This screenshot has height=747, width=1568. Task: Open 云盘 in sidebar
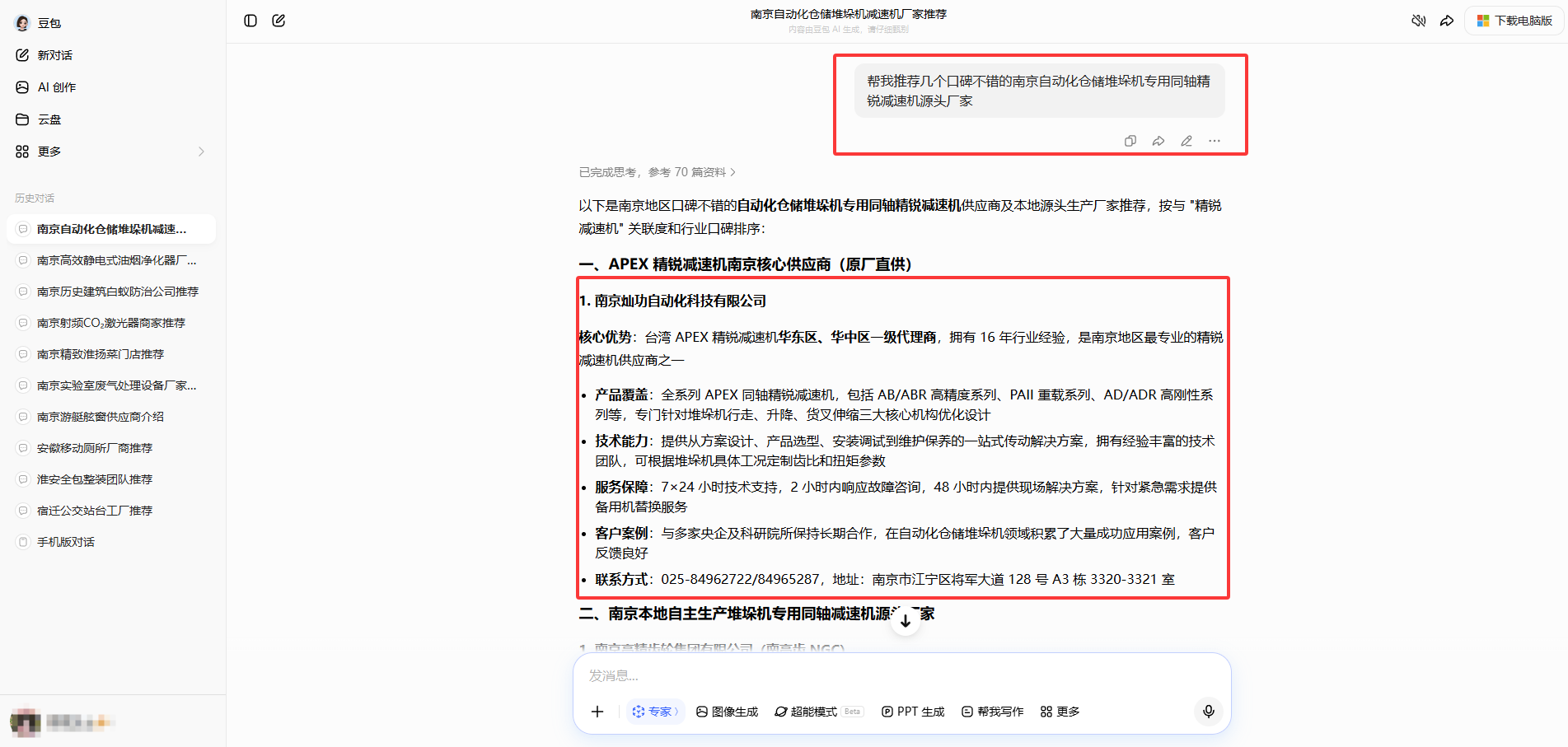click(39, 119)
